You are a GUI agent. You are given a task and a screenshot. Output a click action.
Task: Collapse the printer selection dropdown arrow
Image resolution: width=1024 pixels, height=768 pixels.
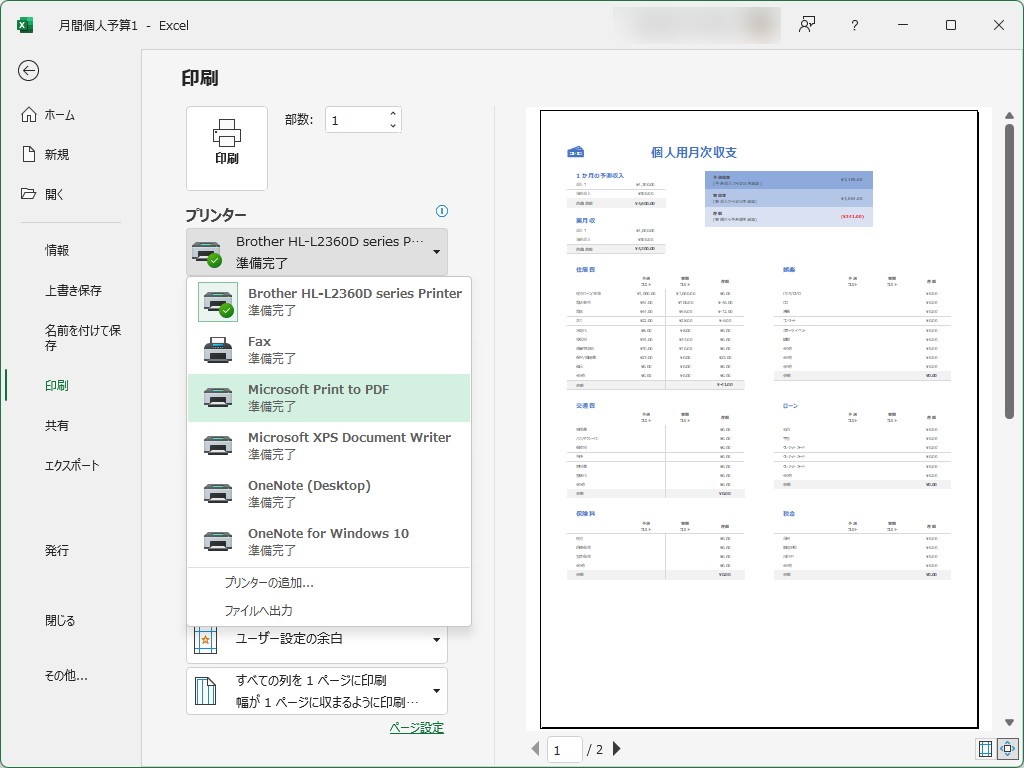435,251
